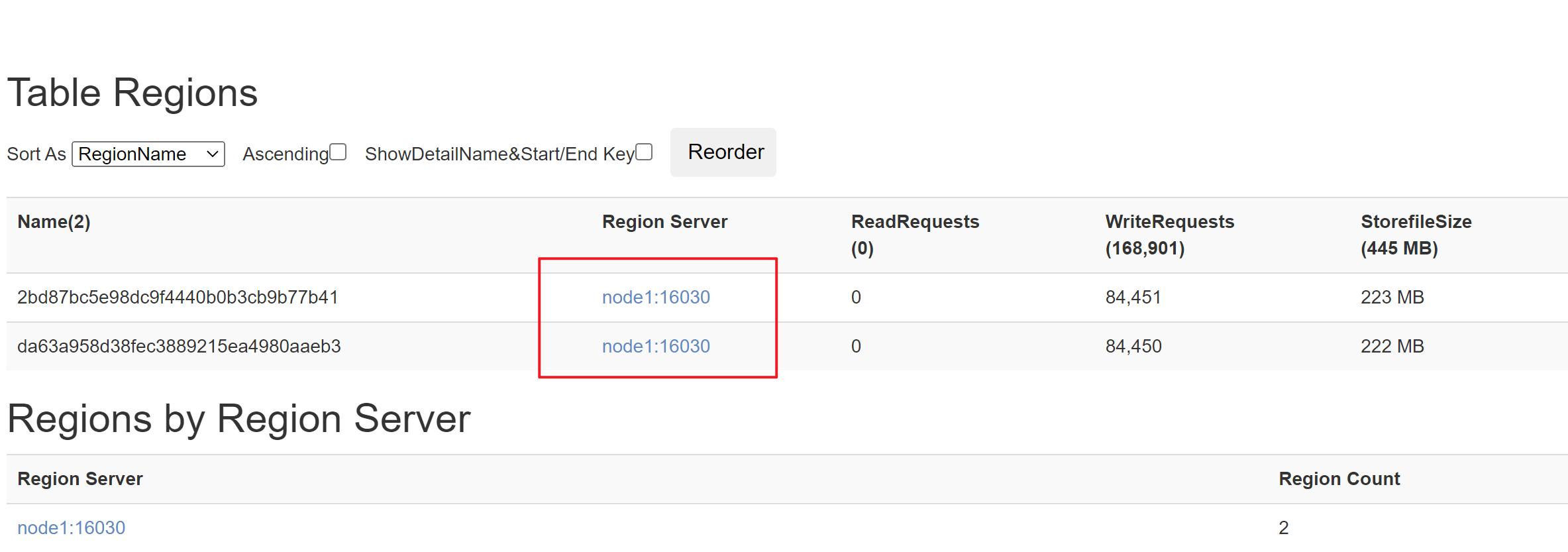The height and width of the screenshot is (552, 1568).
Task: Toggle the ShowDetailName&Start/End Key checkbox
Action: pyautogui.click(x=644, y=152)
